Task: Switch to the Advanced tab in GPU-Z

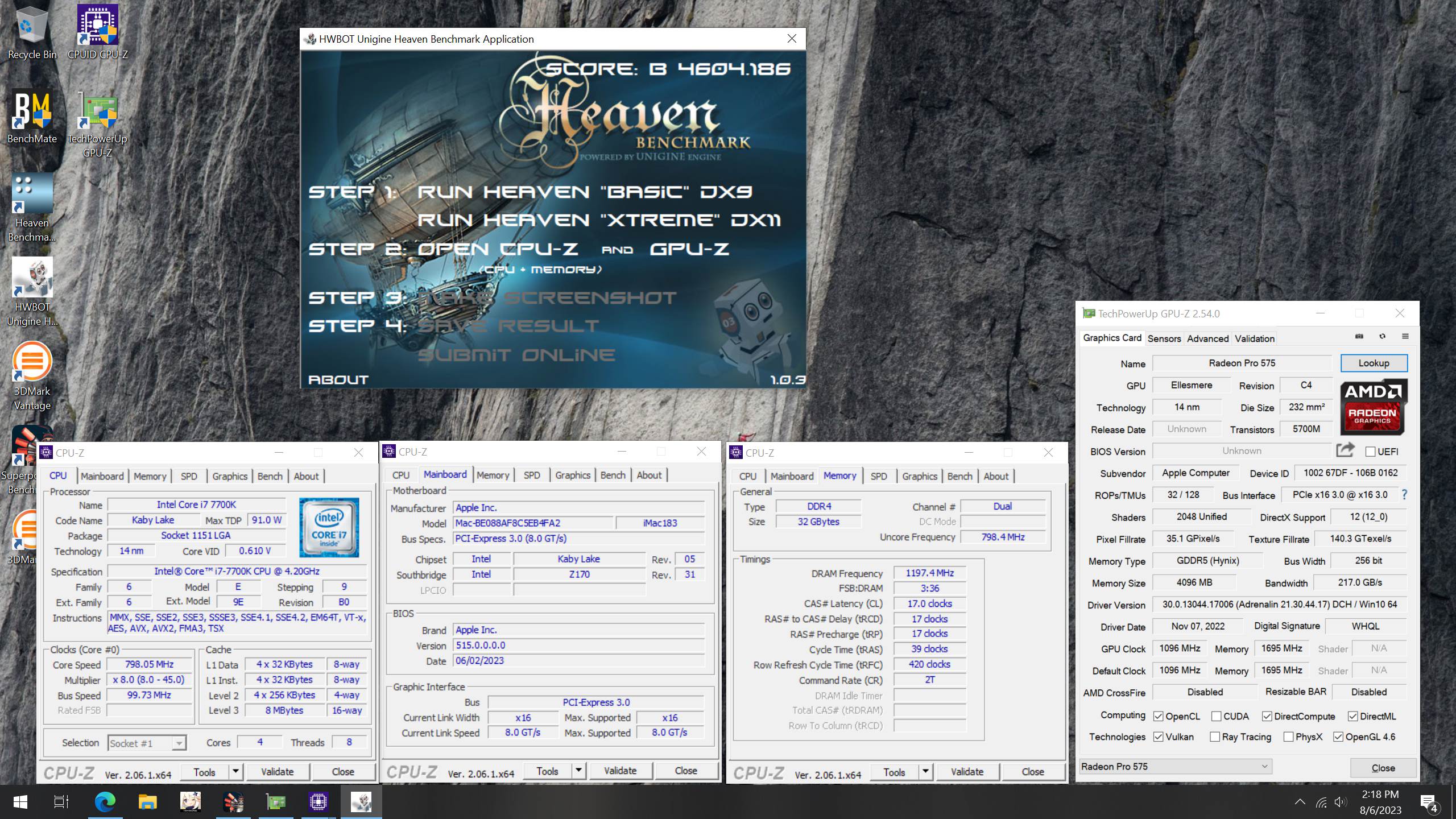Action: (x=1207, y=338)
